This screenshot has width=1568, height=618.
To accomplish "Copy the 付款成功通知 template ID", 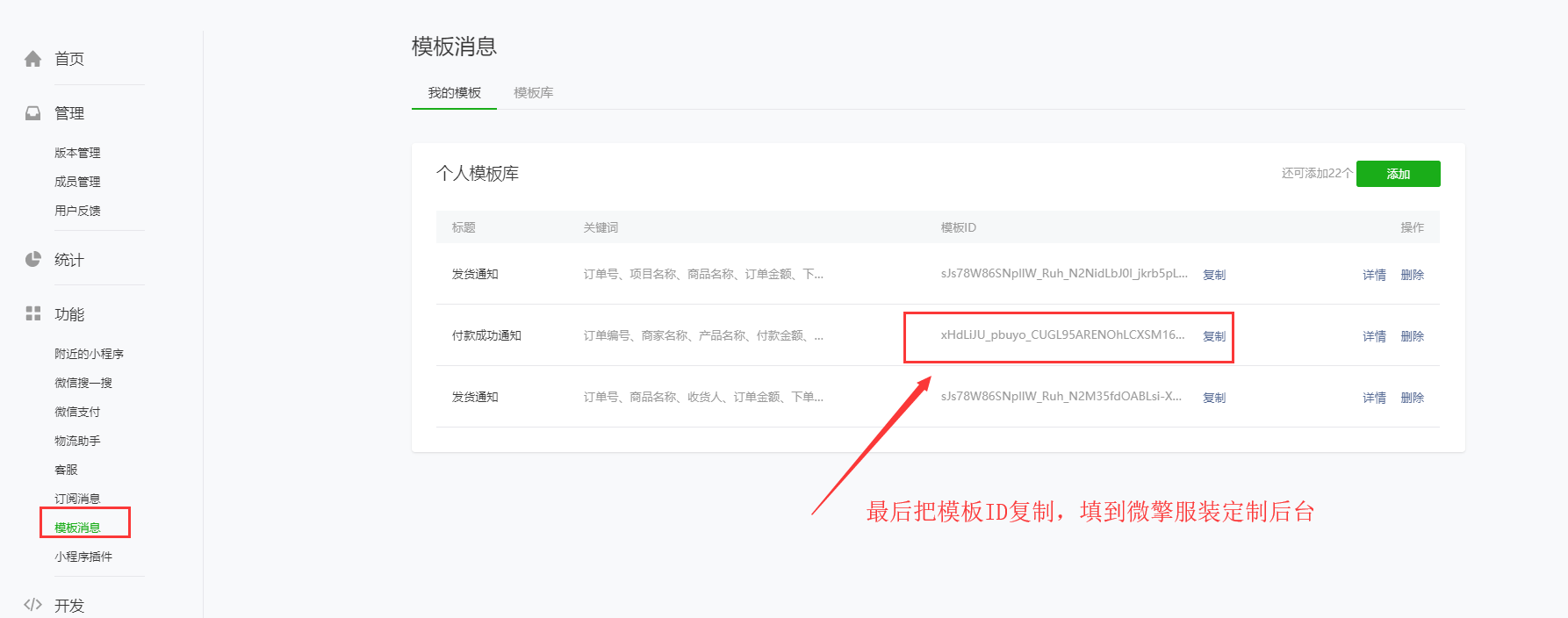I will [1214, 336].
